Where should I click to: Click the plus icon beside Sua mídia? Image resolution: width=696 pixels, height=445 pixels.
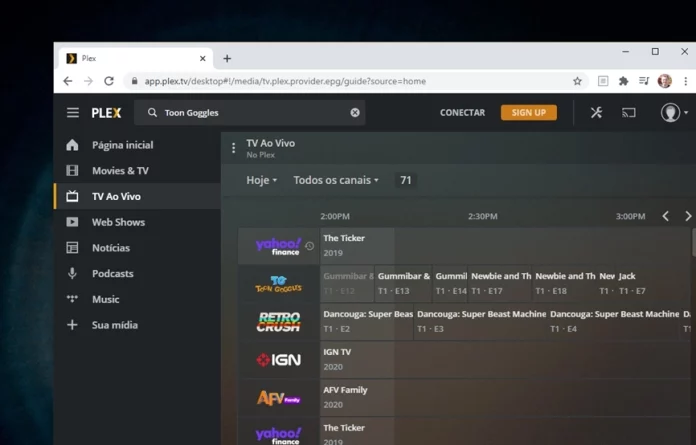coord(72,325)
